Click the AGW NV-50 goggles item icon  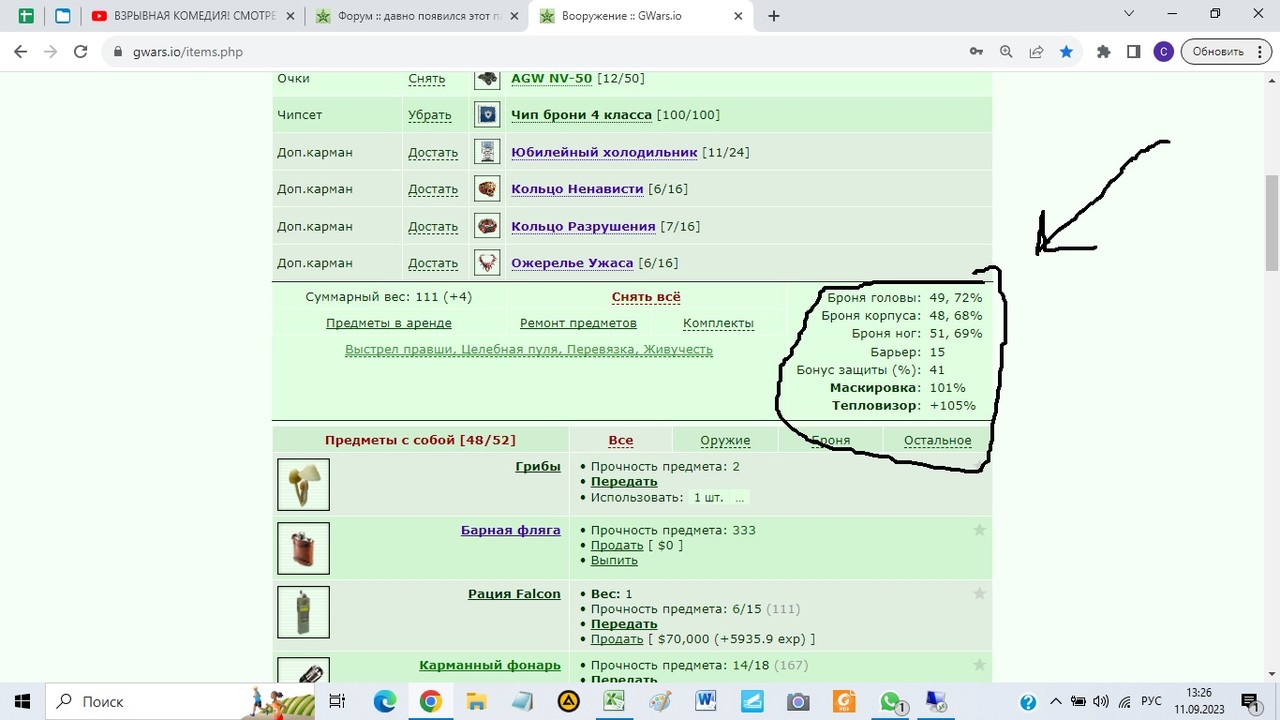tap(487, 79)
